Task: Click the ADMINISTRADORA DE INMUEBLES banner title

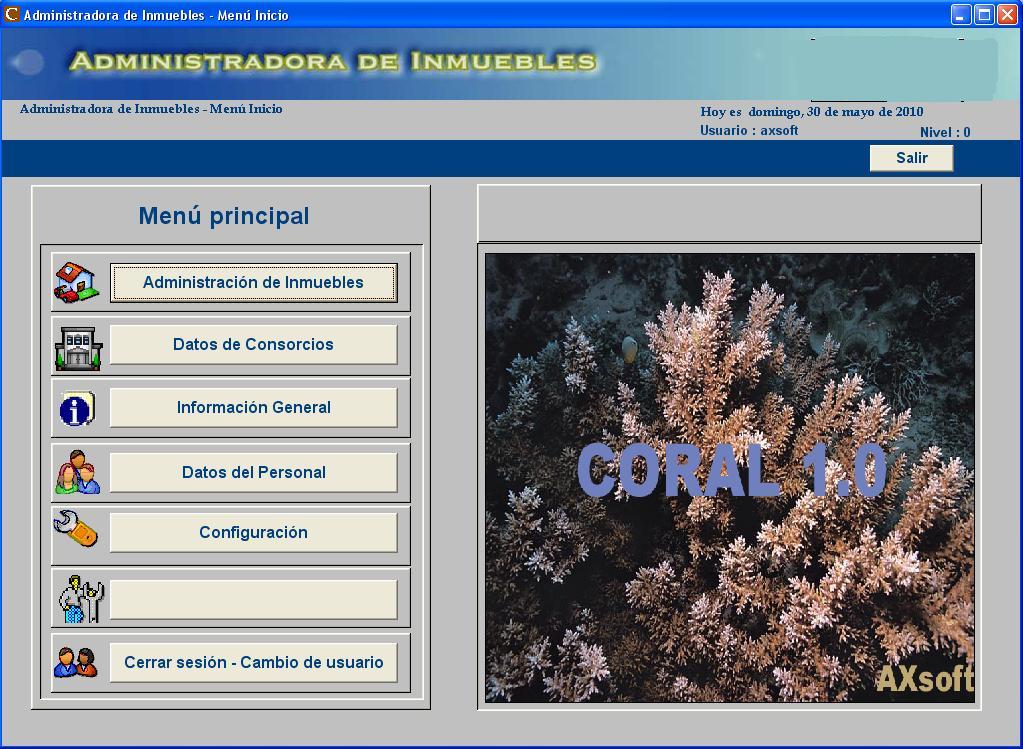Action: (333, 62)
